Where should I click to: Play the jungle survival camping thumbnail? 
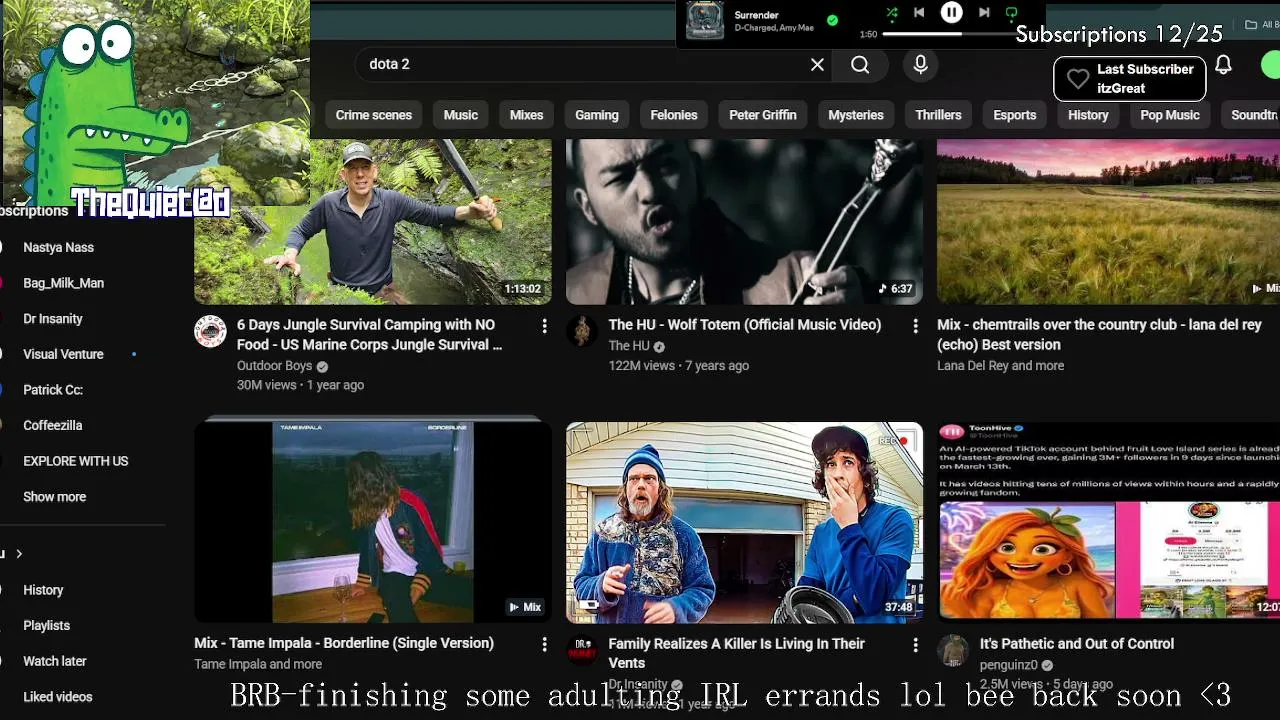(373, 221)
